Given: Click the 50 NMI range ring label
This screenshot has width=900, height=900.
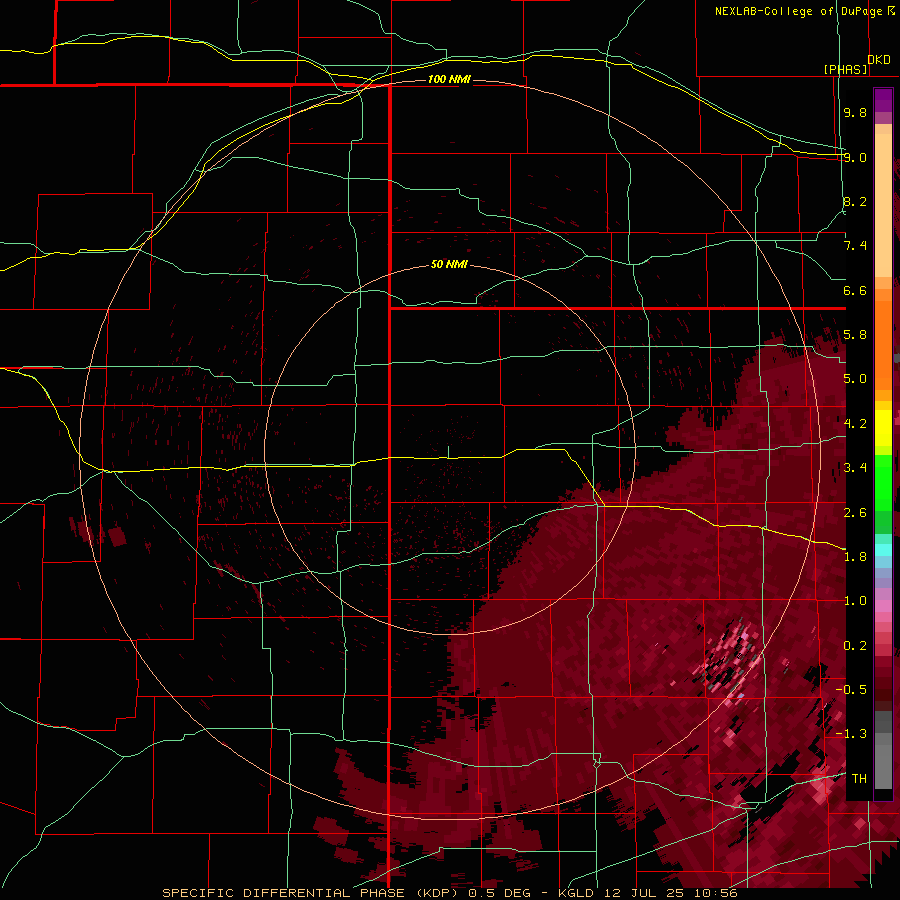Looking at the screenshot, I should click(x=449, y=265).
